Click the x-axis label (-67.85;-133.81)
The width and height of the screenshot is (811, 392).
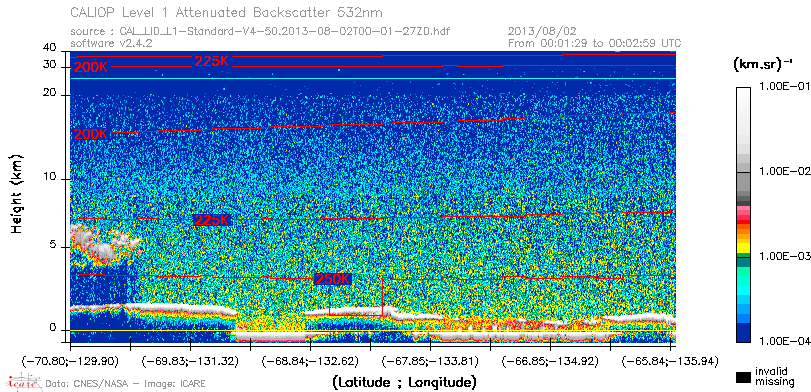point(430,361)
